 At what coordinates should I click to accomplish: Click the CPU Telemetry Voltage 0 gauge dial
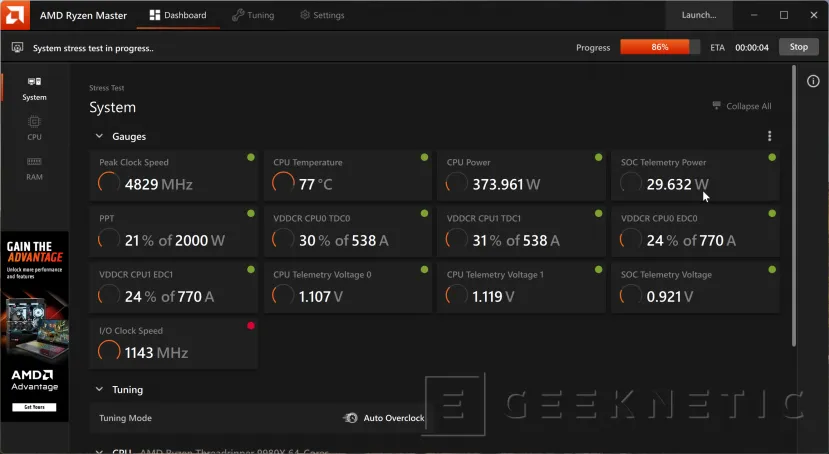[x=283, y=295]
